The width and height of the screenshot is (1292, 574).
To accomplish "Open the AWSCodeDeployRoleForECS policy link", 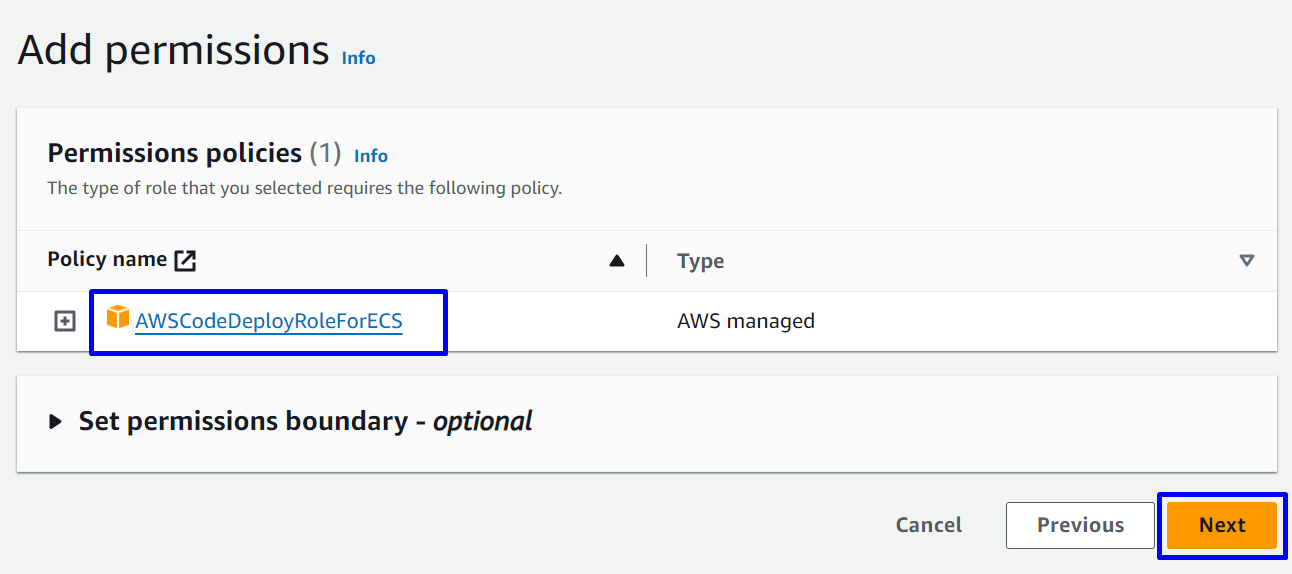I will [x=268, y=321].
